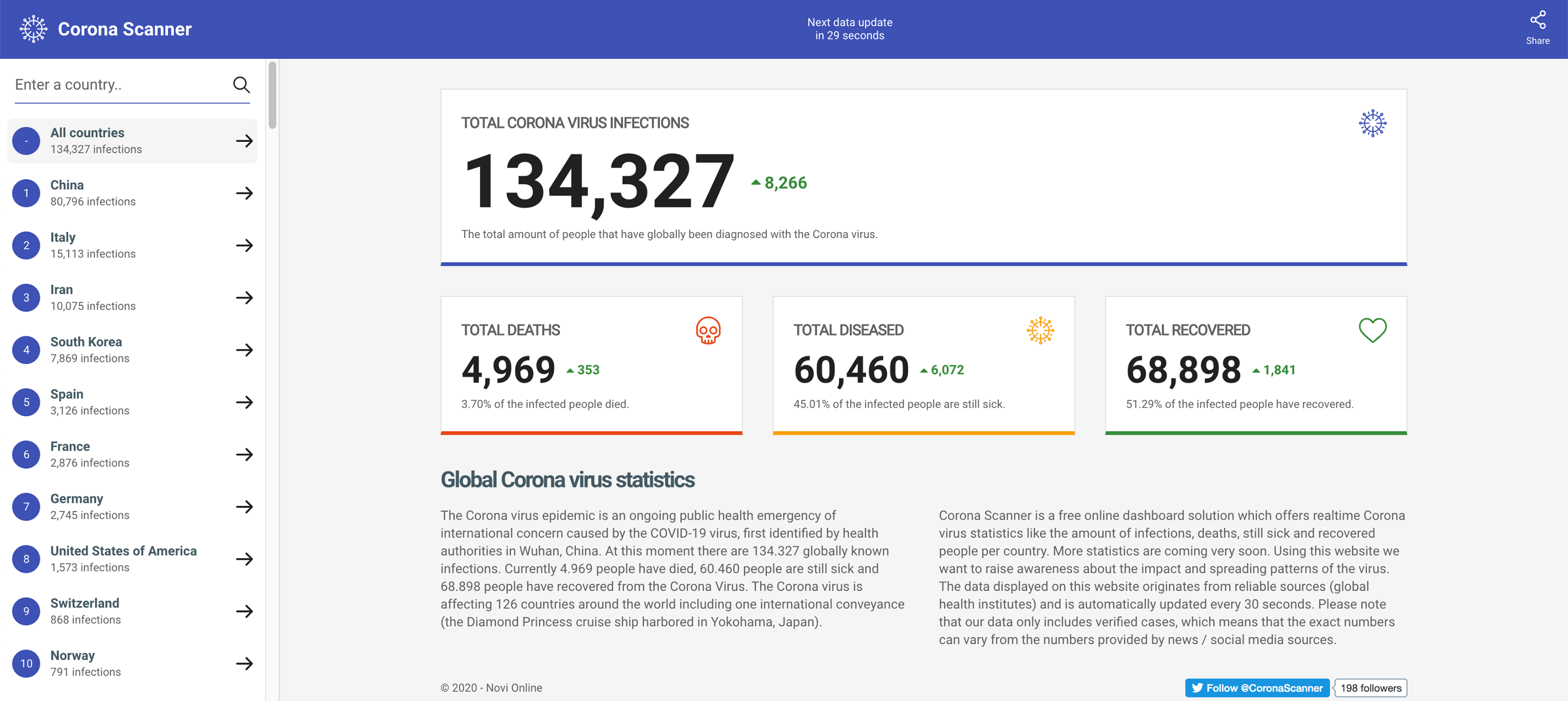
Task: Click the Follow @CoronaScanner Twitter button
Action: click(1257, 688)
